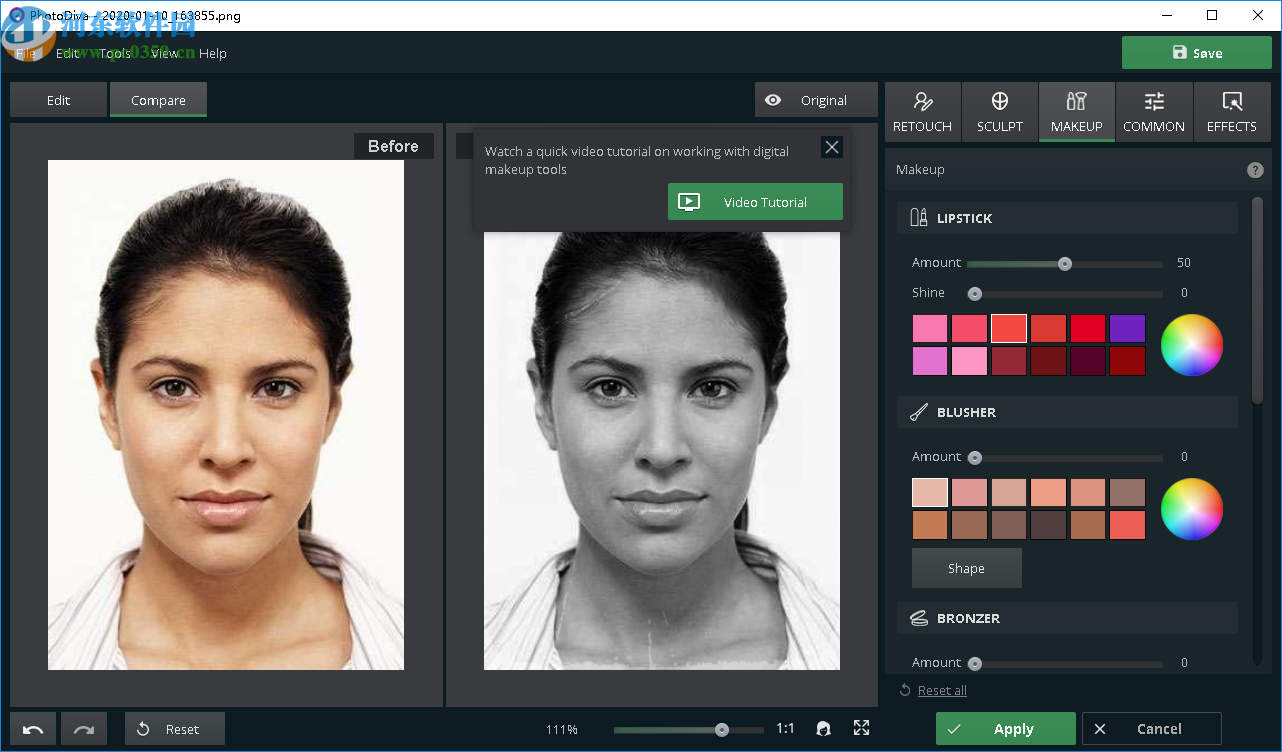Select the purple lipstick color swatch
Image resolution: width=1282 pixels, height=752 pixels.
pos(1127,329)
